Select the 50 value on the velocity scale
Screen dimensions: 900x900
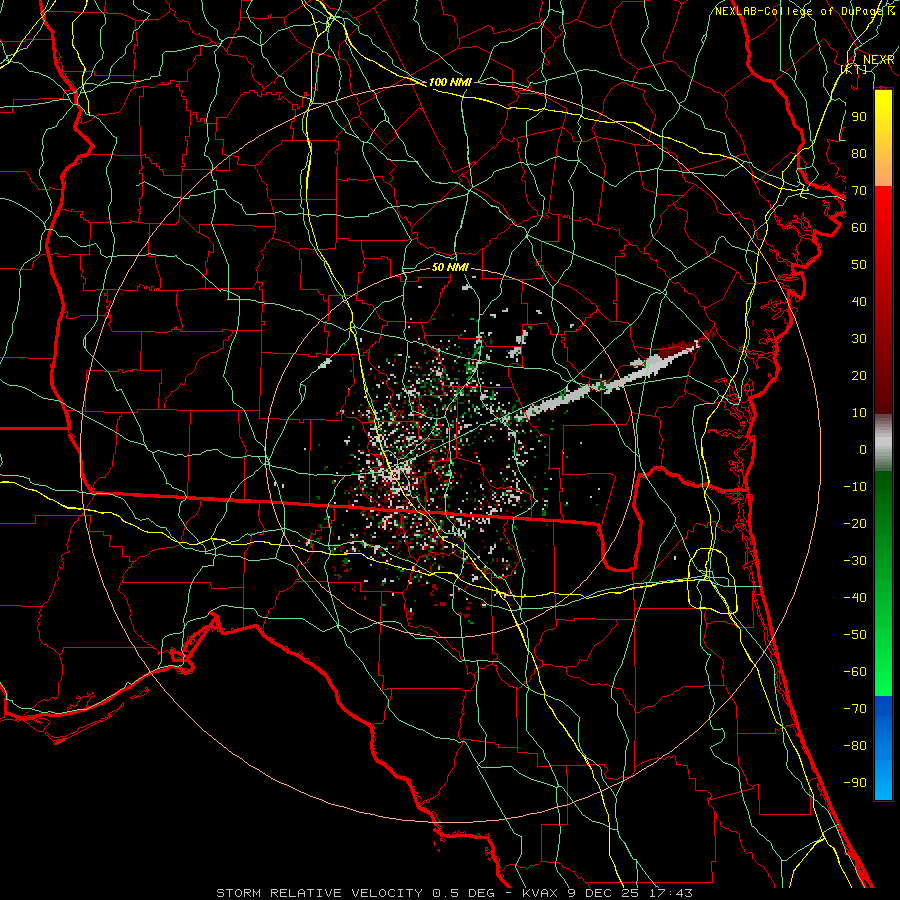point(859,265)
